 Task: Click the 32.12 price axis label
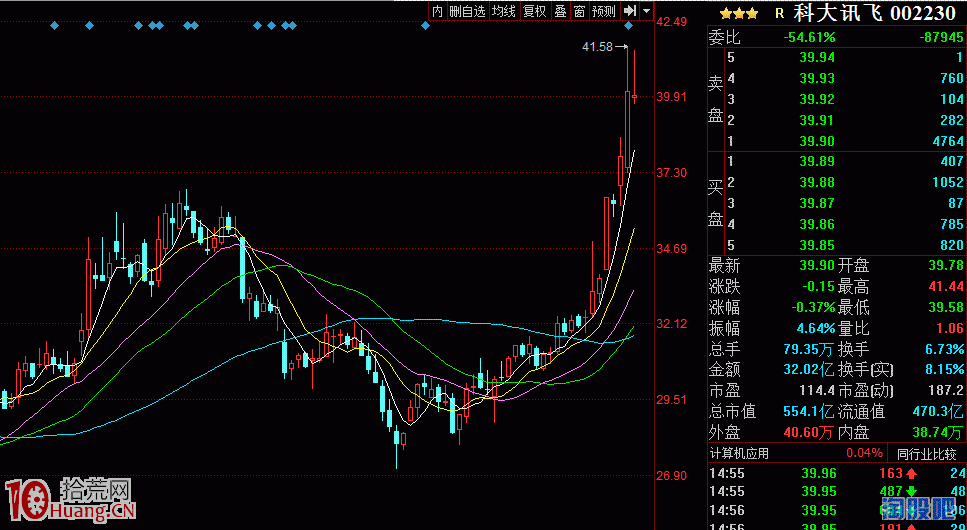(672, 324)
